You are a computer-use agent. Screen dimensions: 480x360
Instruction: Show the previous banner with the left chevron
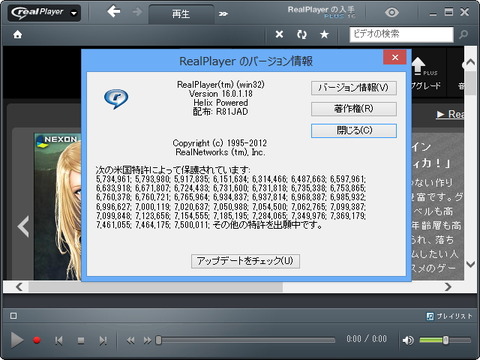23,226
